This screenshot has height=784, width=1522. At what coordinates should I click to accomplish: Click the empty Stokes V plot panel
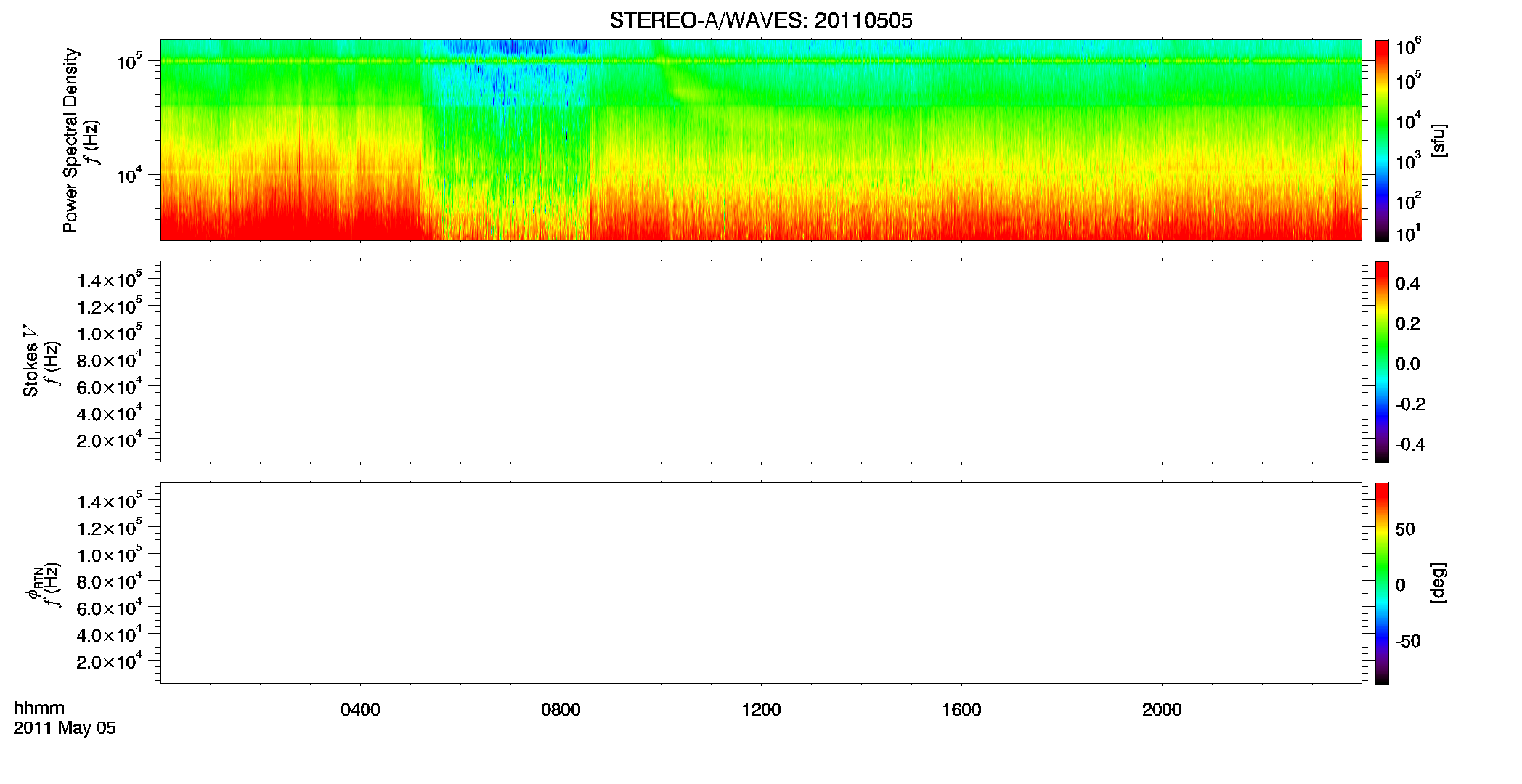click(760, 362)
